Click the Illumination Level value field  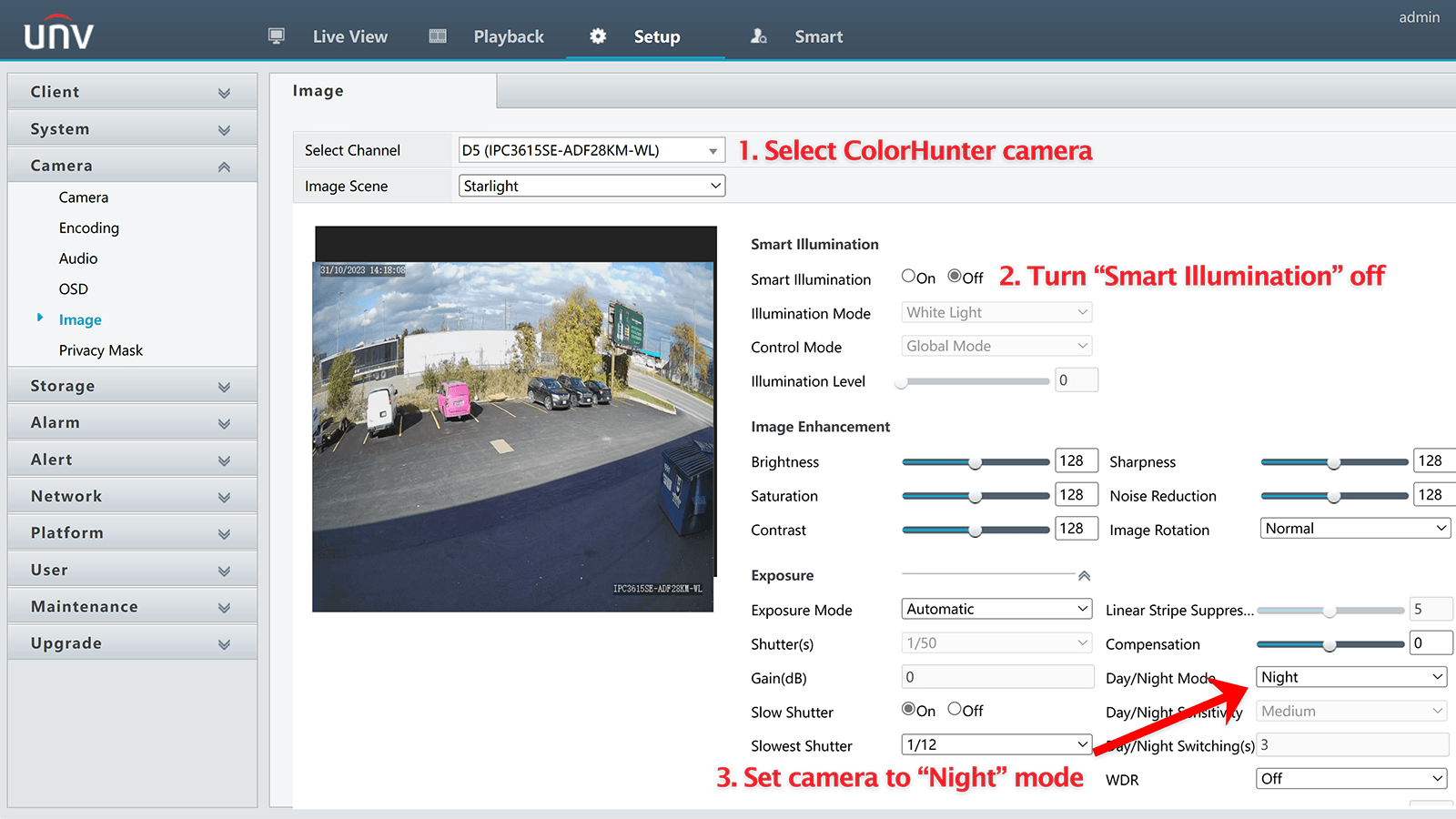click(x=1077, y=380)
